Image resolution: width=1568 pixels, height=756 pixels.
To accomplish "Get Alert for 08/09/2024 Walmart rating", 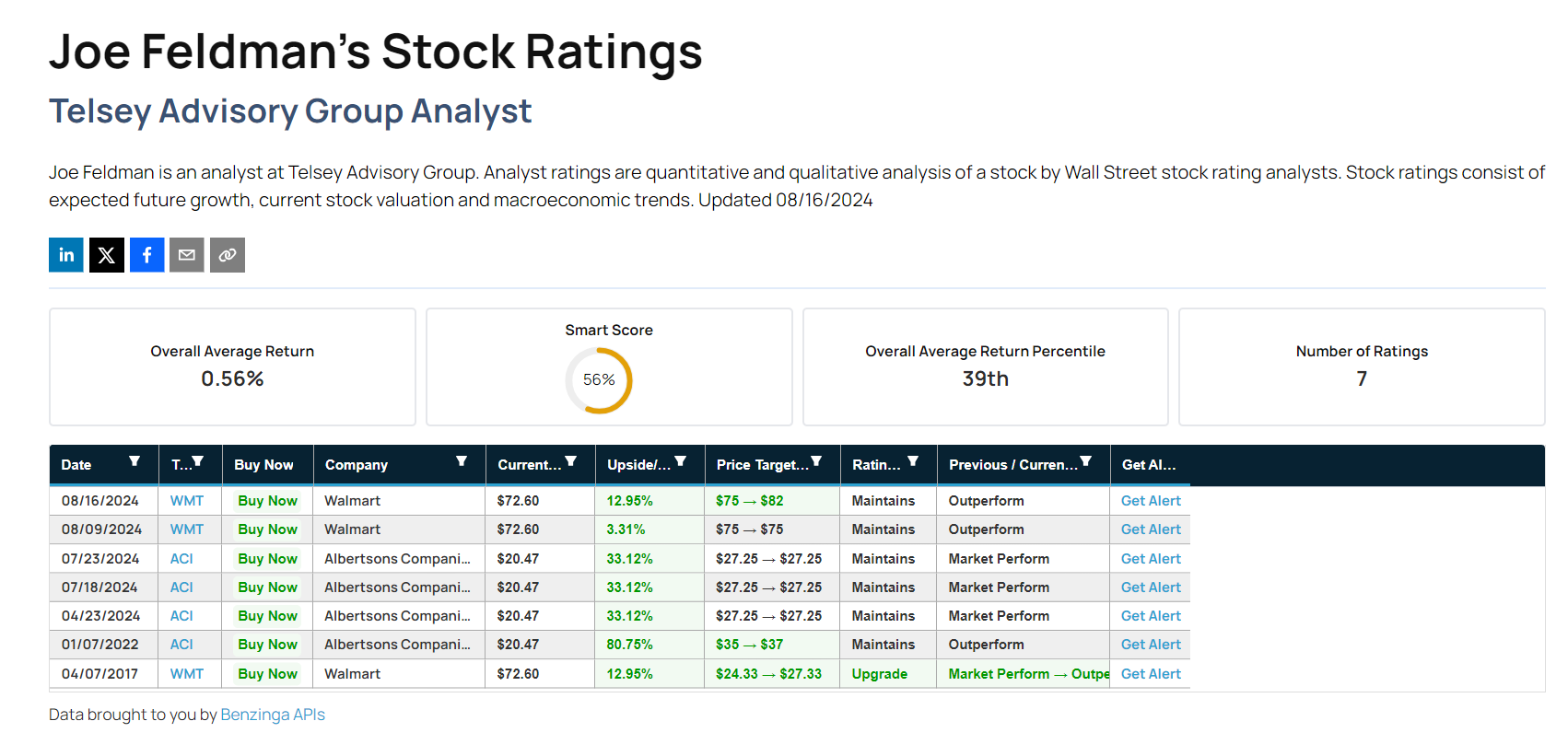I will pyautogui.click(x=1151, y=529).
